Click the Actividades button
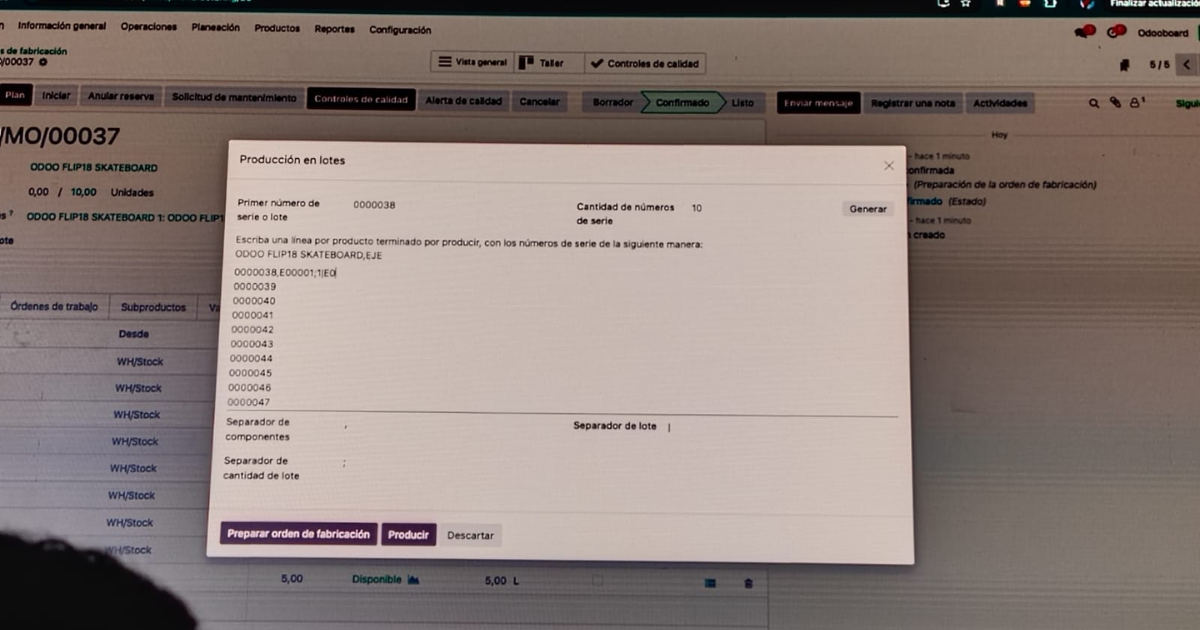The width and height of the screenshot is (1200, 630). coord(1000,103)
